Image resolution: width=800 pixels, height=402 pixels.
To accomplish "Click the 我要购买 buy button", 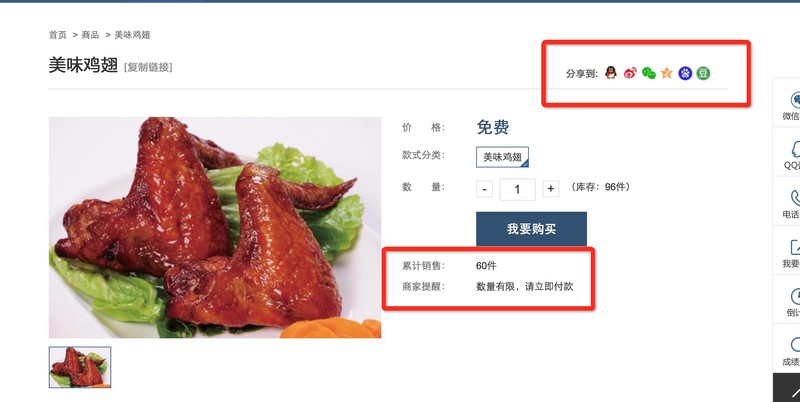I will coord(531,229).
